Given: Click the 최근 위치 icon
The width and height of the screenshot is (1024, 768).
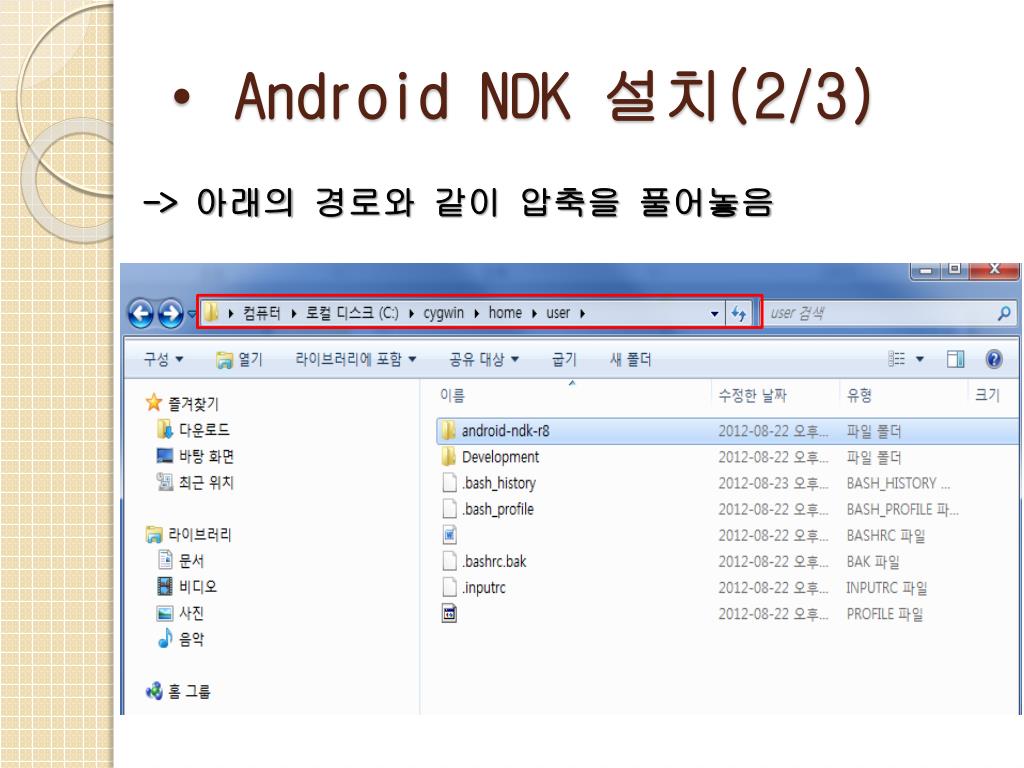Looking at the screenshot, I should (x=165, y=482).
